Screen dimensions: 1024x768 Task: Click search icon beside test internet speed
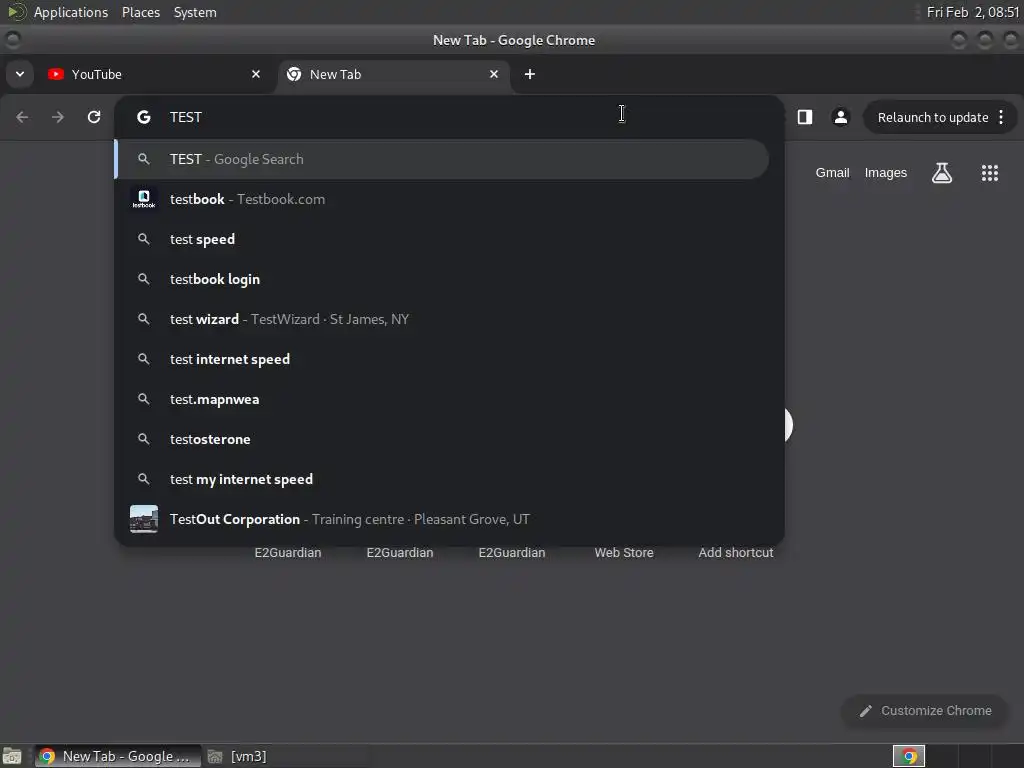pyautogui.click(x=144, y=359)
